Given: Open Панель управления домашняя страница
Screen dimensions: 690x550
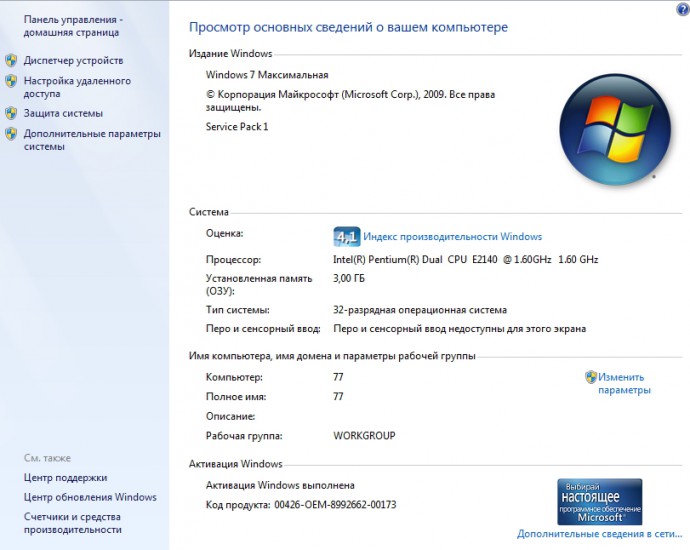Looking at the screenshot, I should tap(73, 26).
